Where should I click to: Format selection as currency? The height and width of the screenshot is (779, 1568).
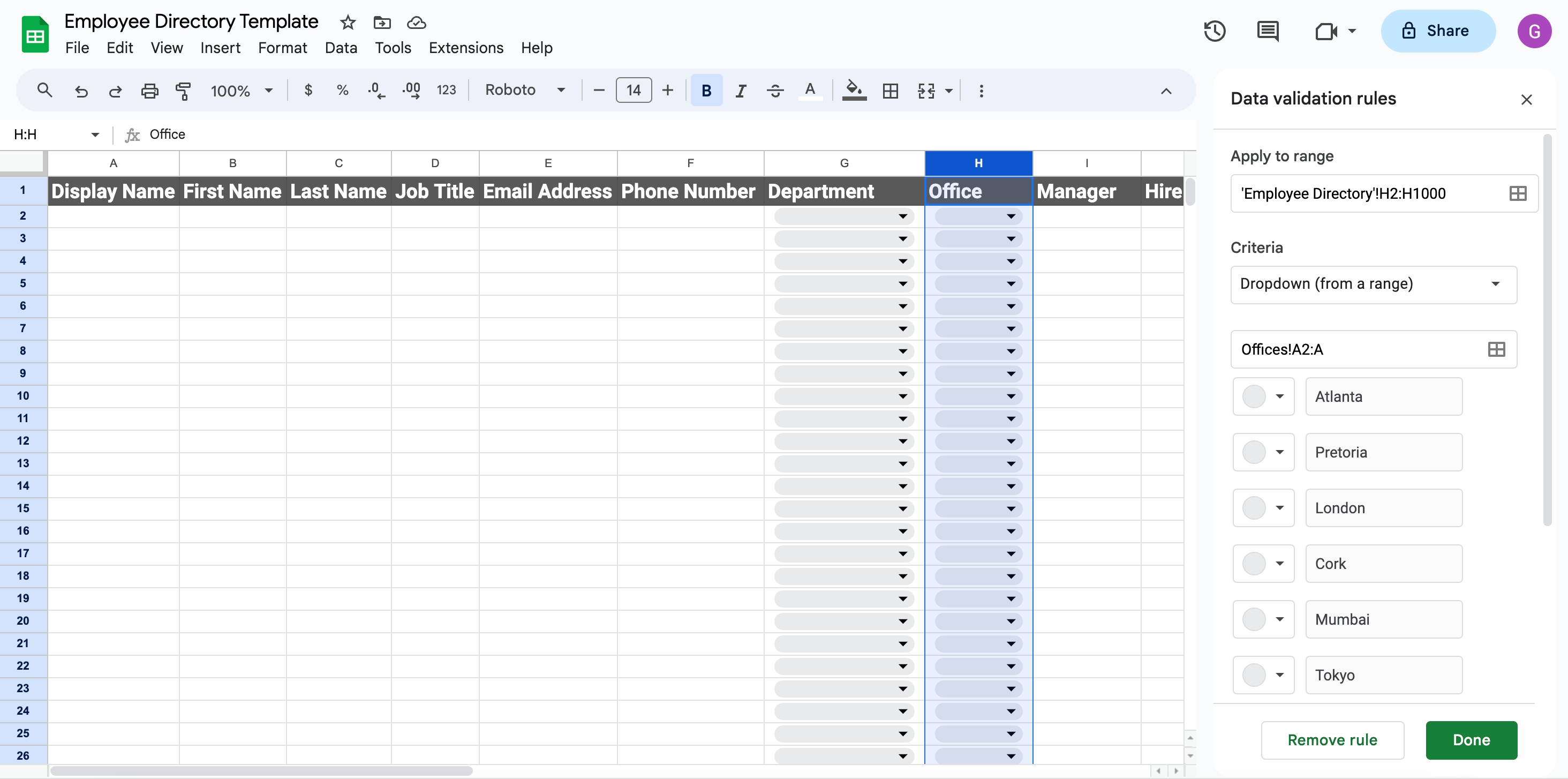308,90
